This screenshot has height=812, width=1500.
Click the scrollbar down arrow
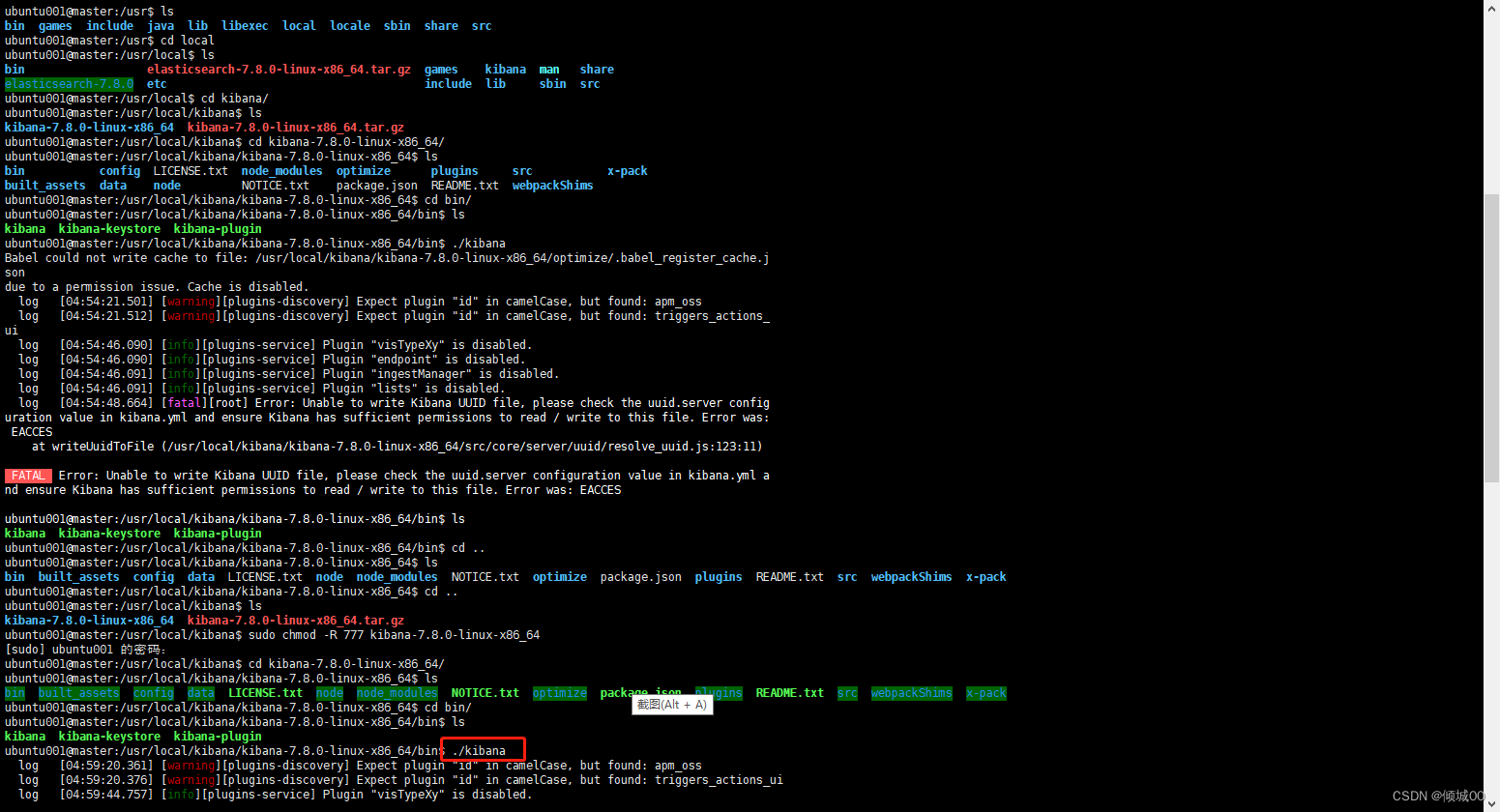pos(1491,804)
